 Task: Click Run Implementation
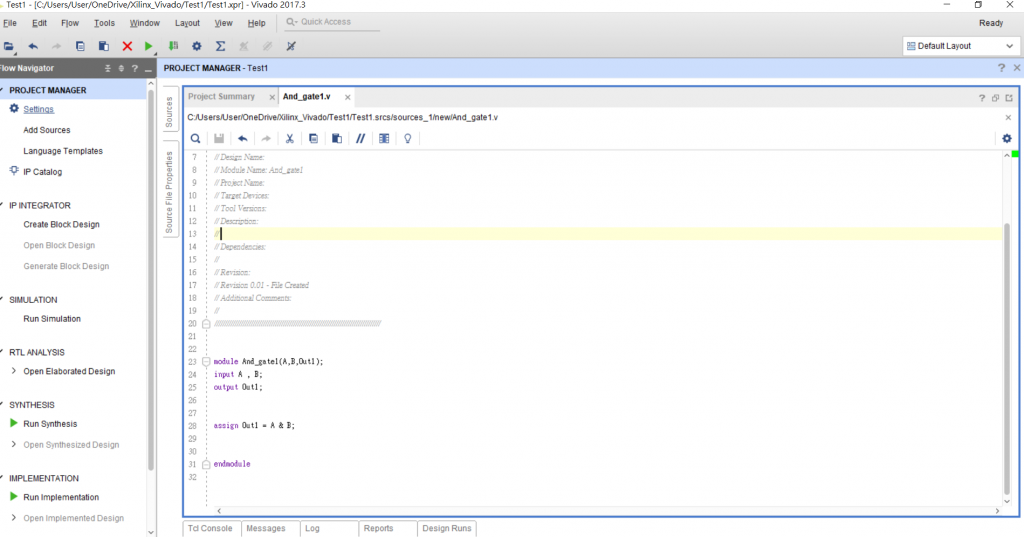pyautogui.click(x=61, y=497)
